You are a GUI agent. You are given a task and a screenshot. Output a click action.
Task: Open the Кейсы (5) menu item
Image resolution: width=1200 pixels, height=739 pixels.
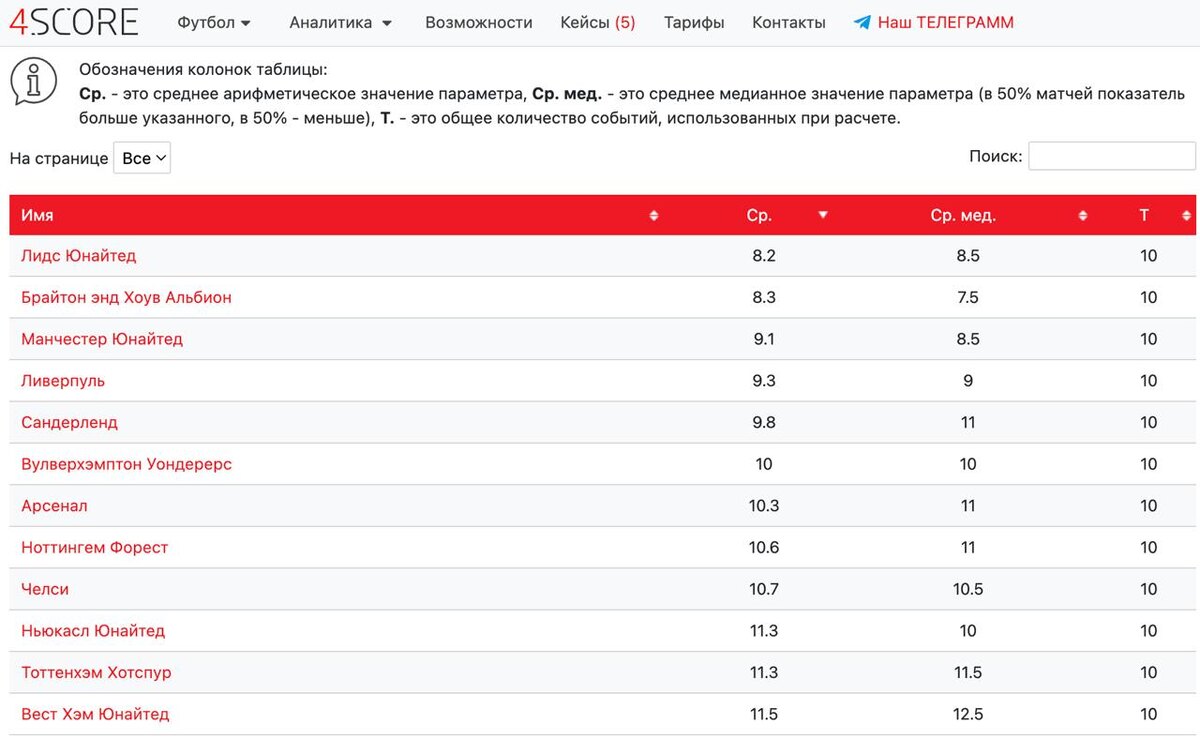[598, 22]
